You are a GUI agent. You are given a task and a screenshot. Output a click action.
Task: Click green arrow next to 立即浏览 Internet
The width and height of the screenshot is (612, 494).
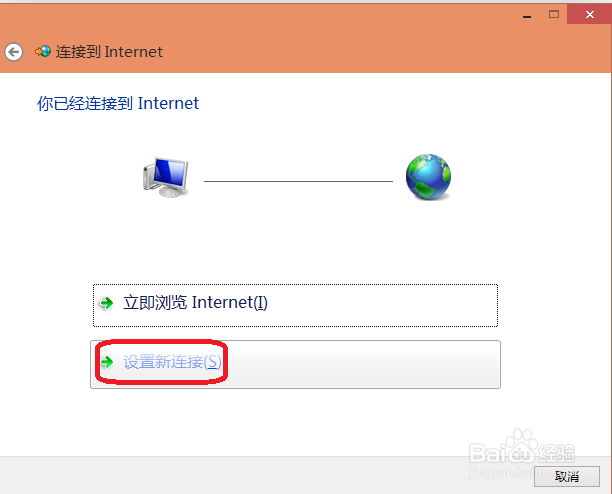(x=106, y=303)
